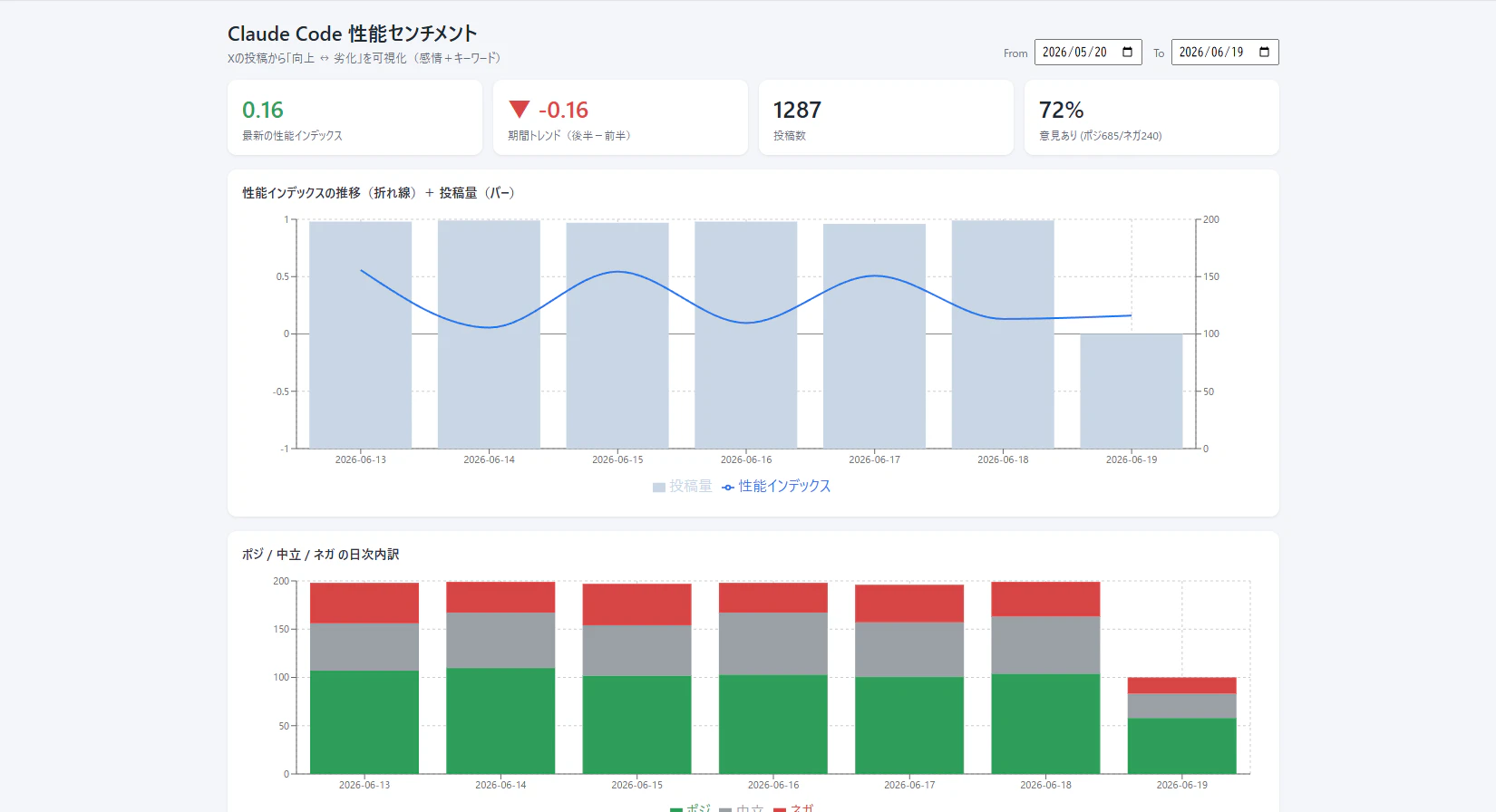The height and width of the screenshot is (812, 1496).
Task: Click the 期間トレンド（後半－前半） label
Action: pyautogui.click(x=569, y=136)
